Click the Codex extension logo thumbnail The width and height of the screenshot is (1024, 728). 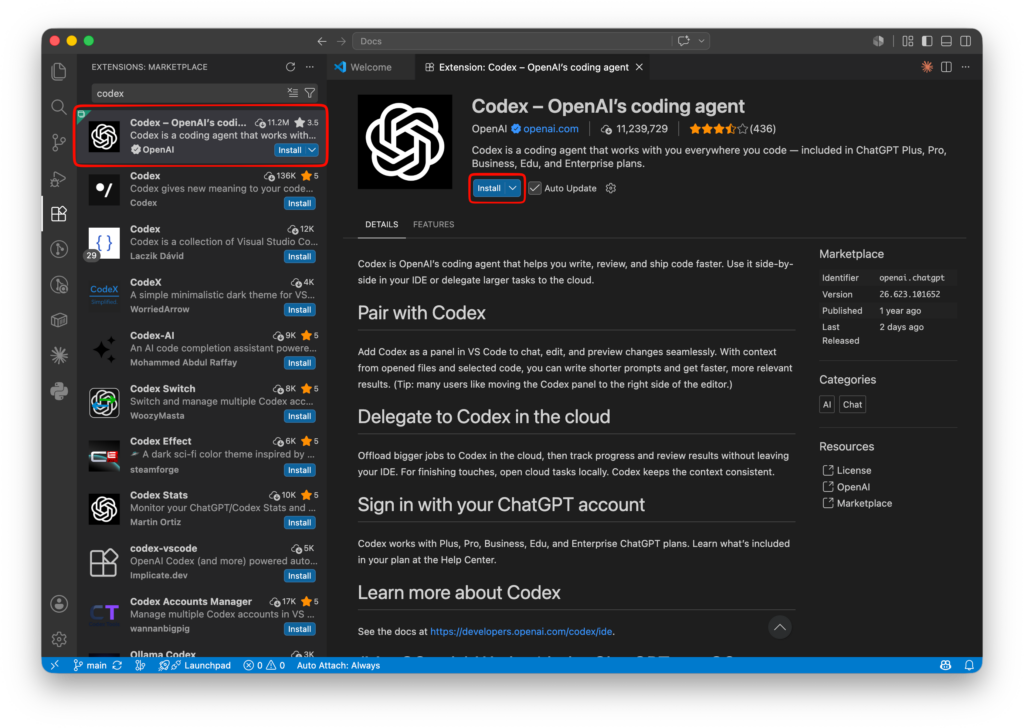coord(405,142)
